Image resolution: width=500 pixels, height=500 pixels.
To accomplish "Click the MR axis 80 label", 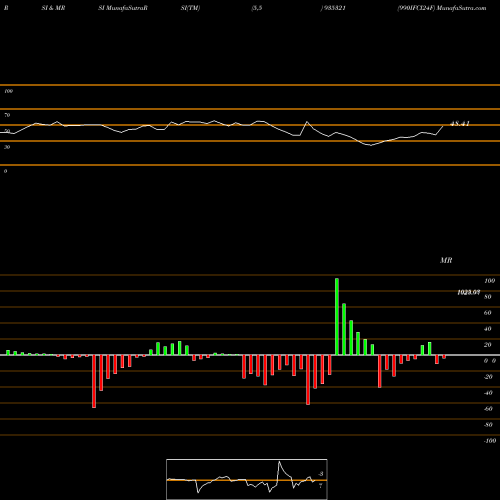I will pyautogui.click(x=488, y=297).
